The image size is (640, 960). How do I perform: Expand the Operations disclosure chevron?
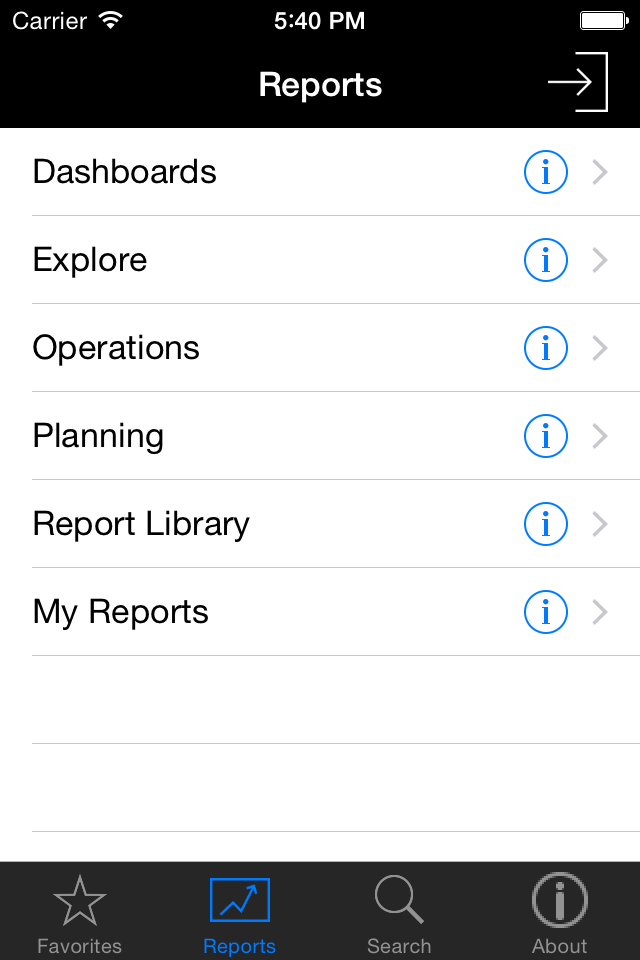click(600, 348)
